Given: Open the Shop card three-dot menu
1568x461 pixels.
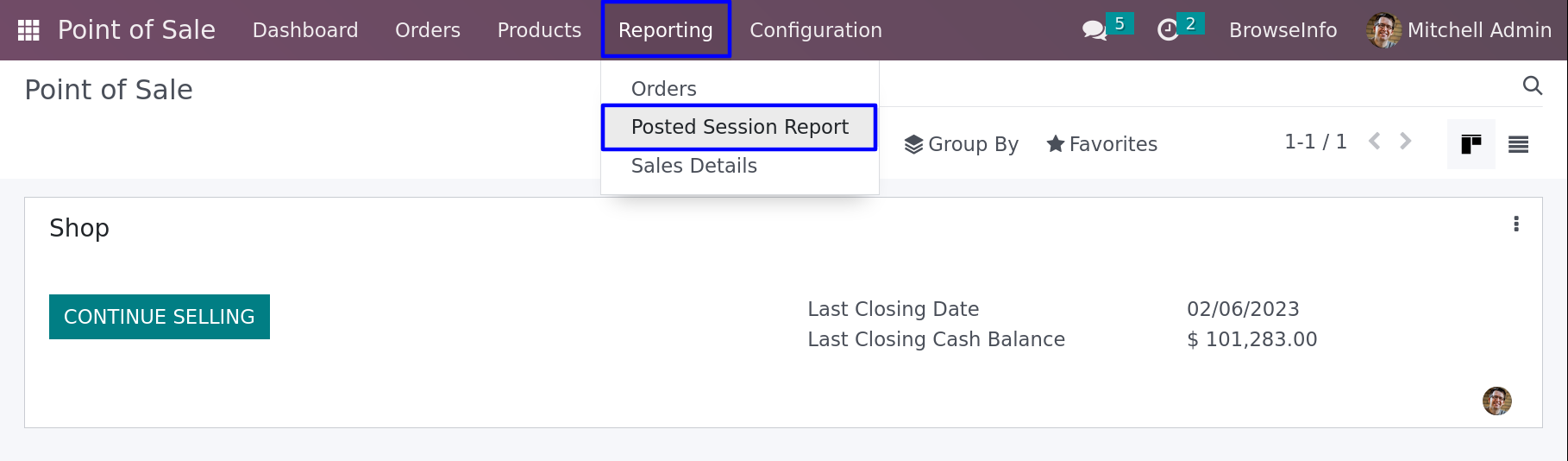Looking at the screenshot, I should coord(1516,224).
